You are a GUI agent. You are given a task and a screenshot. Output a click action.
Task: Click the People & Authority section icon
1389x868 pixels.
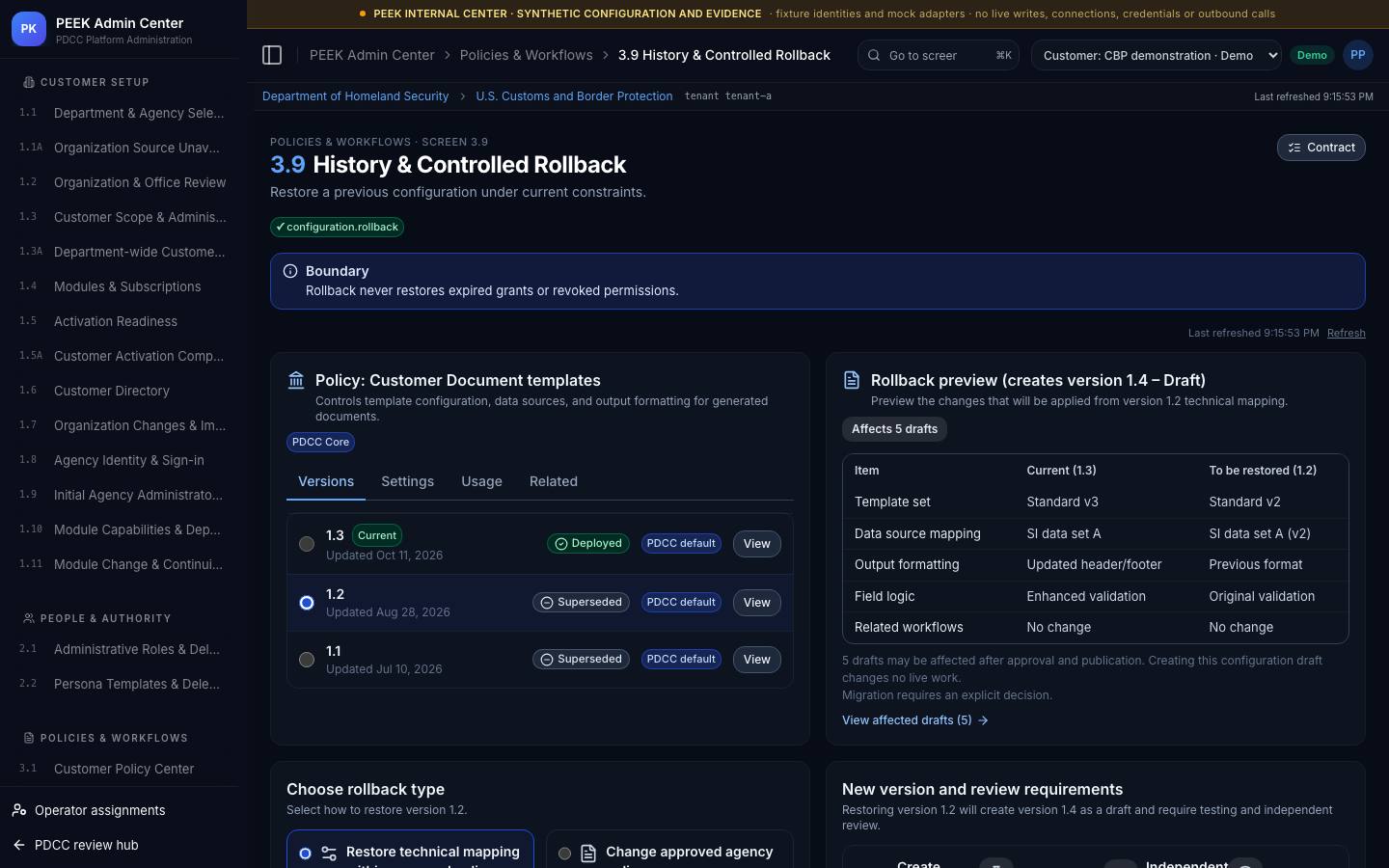[x=29, y=618]
